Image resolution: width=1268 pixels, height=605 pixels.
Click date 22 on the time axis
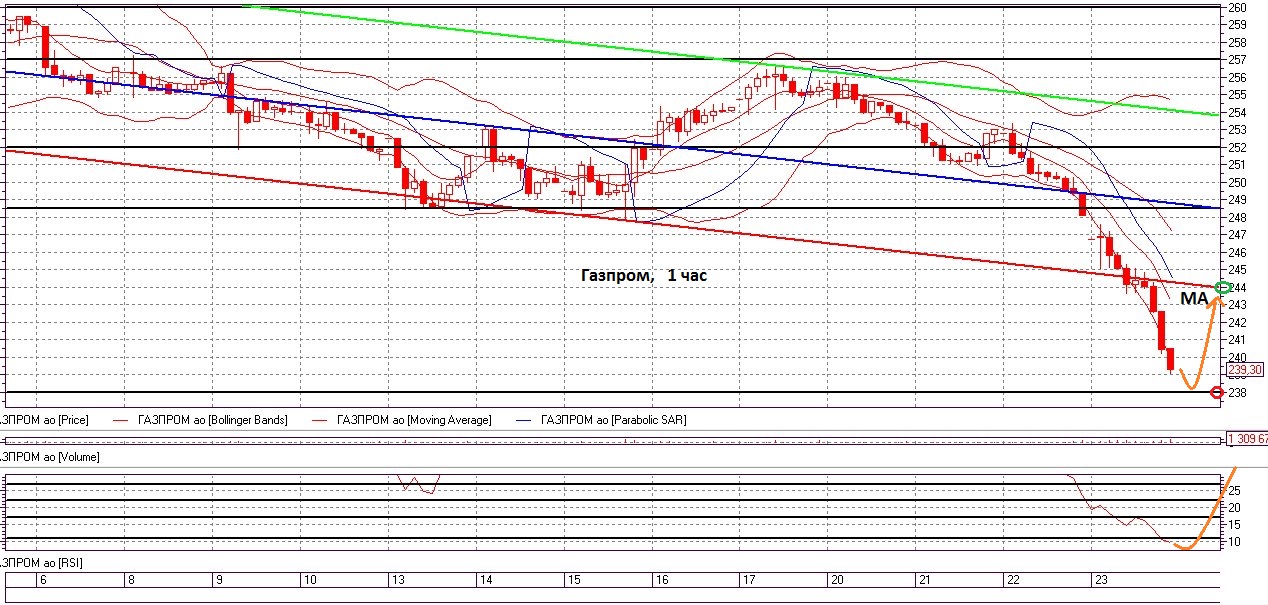pyautogui.click(x=1013, y=580)
